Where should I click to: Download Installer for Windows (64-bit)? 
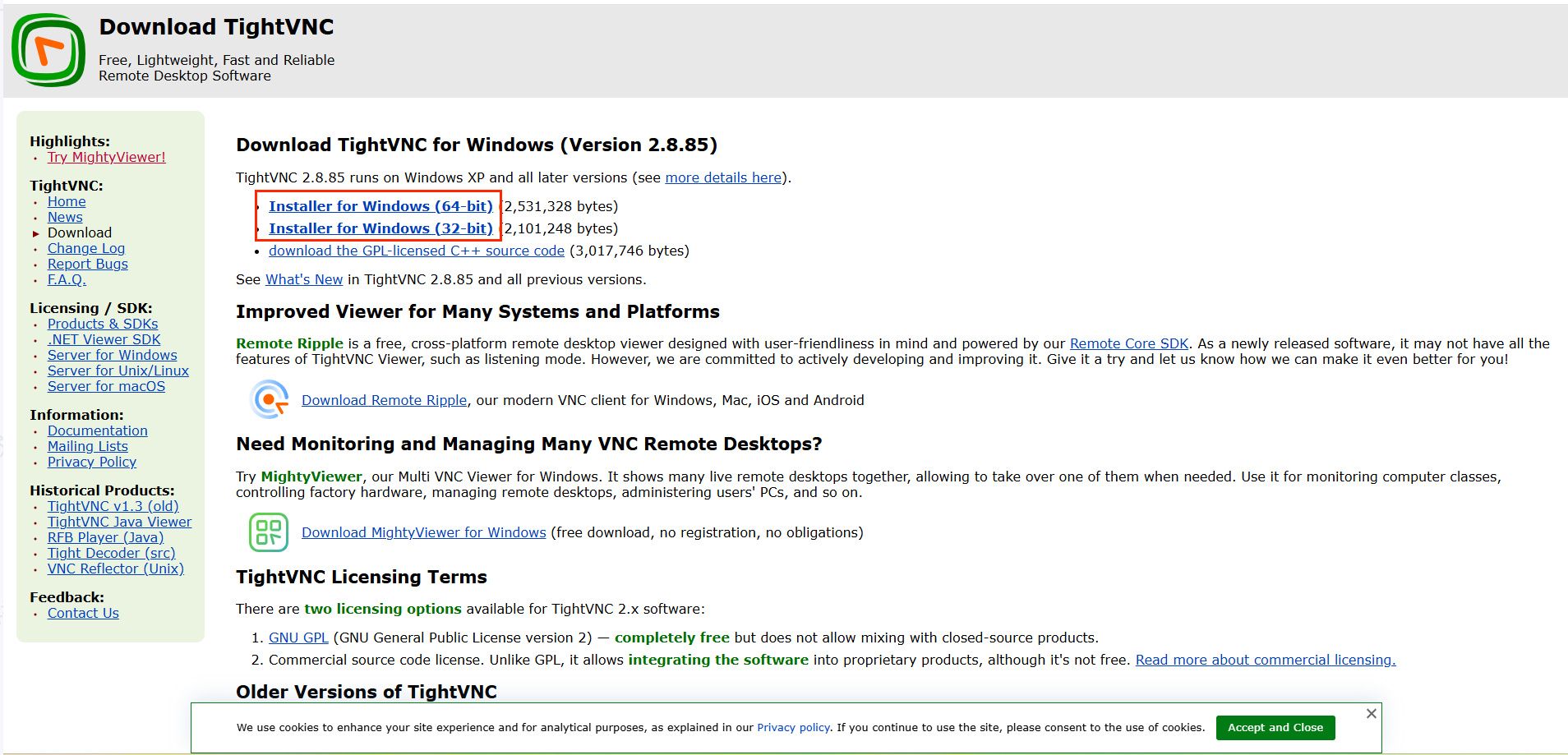pyautogui.click(x=380, y=206)
